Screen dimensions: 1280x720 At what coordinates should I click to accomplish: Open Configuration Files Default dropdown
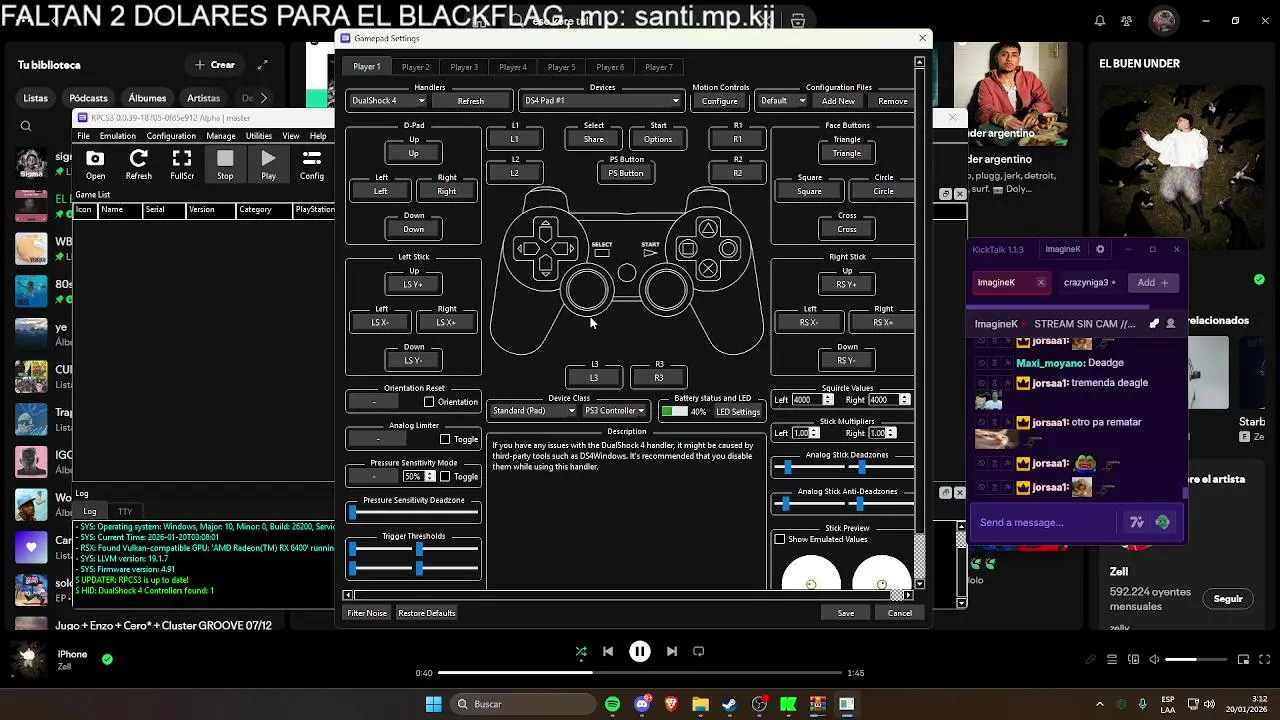tap(782, 101)
